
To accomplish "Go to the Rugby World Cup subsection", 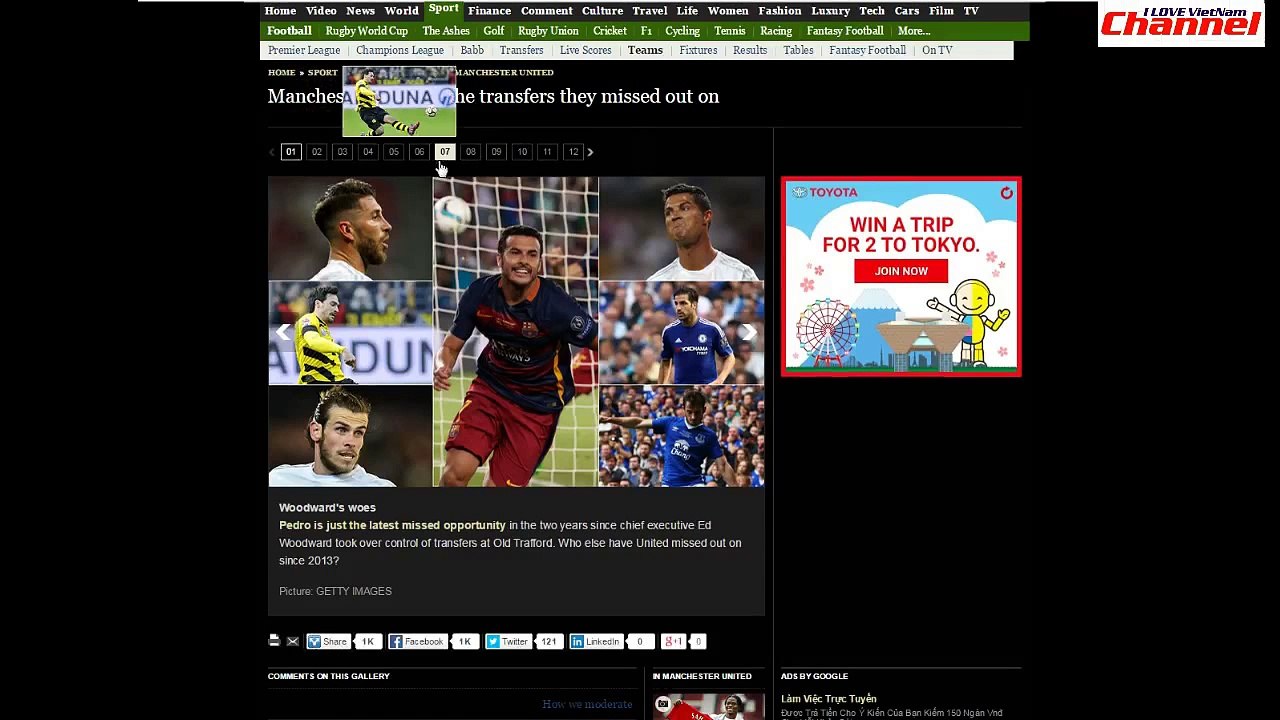I will click(x=366, y=31).
